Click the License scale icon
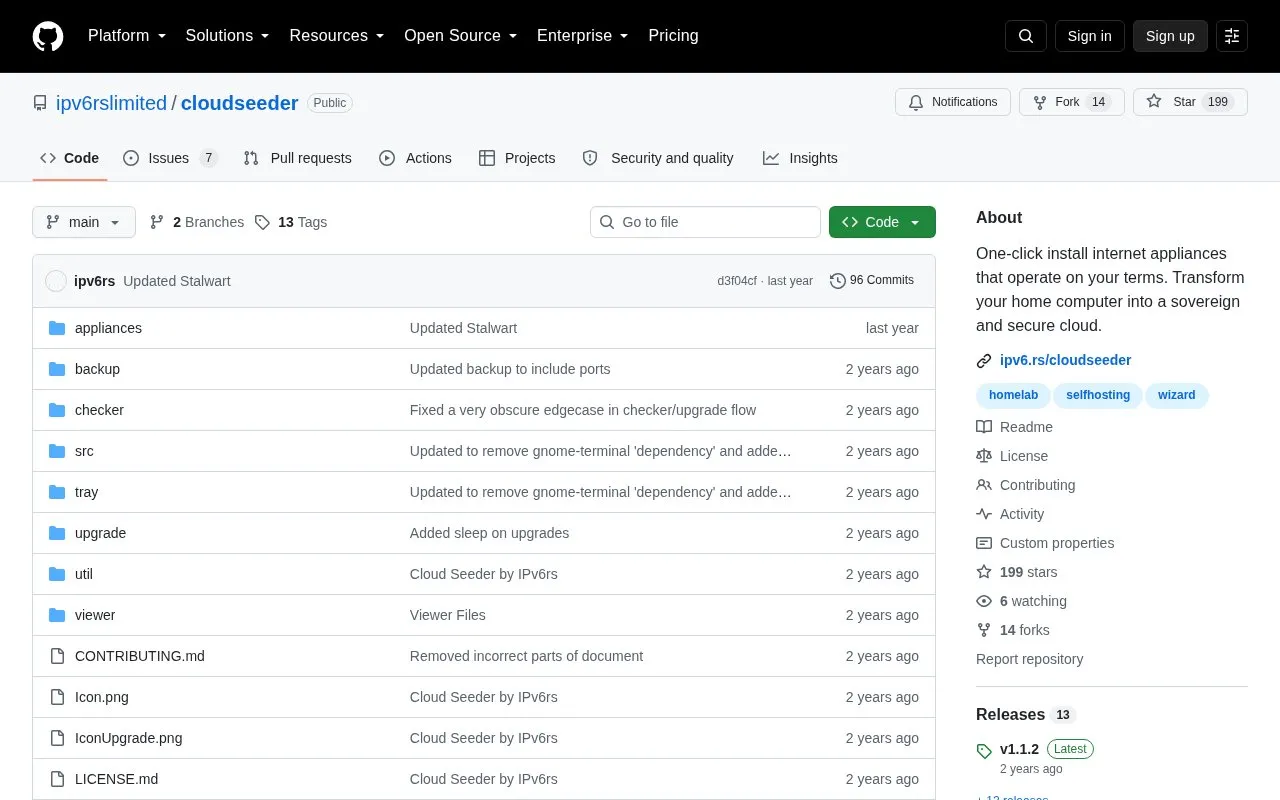The height and width of the screenshot is (800, 1280). click(984, 456)
